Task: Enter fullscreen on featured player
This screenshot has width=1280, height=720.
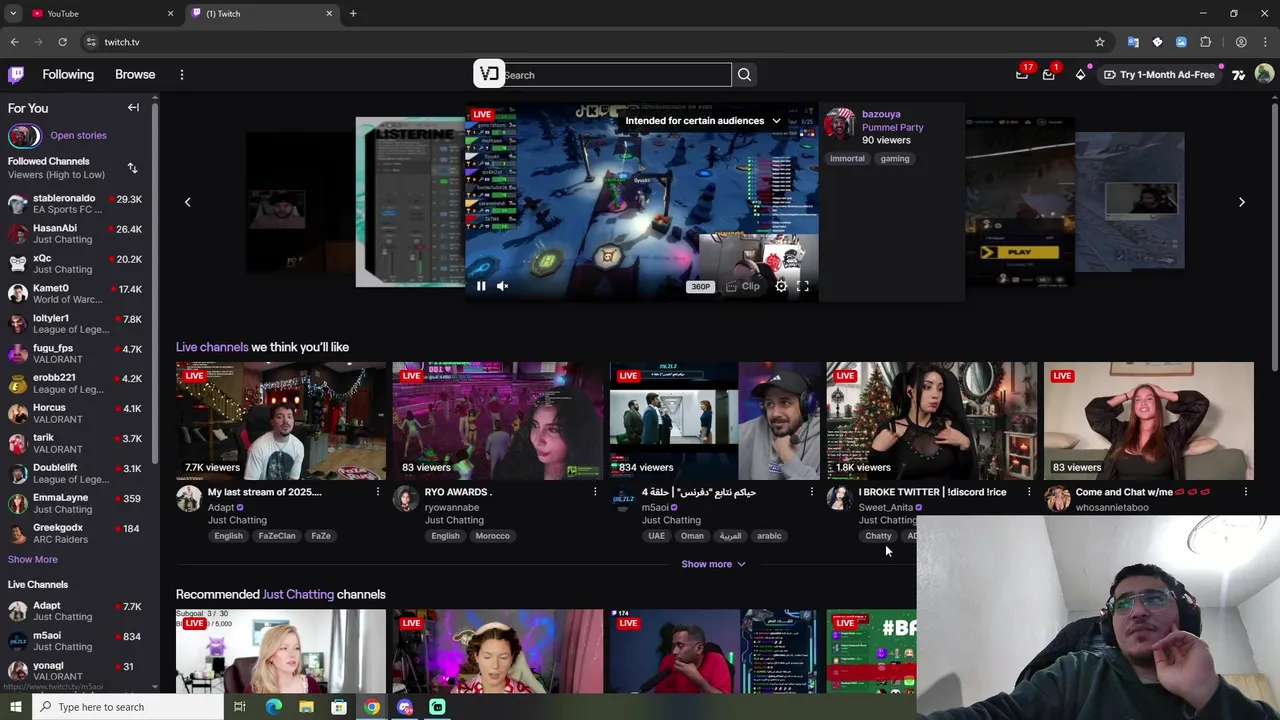Action: (x=803, y=286)
